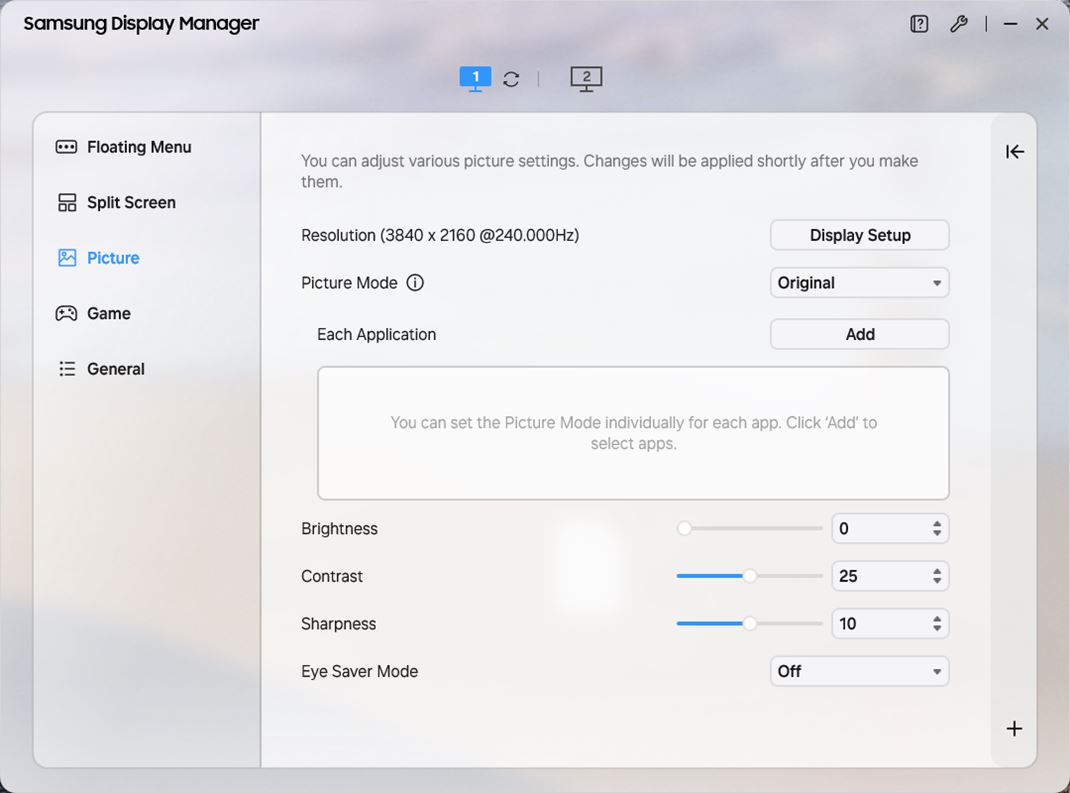The height and width of the screenshot is (793, 1070).
Task: Select the Picture menu item
Action: (99, 258)
